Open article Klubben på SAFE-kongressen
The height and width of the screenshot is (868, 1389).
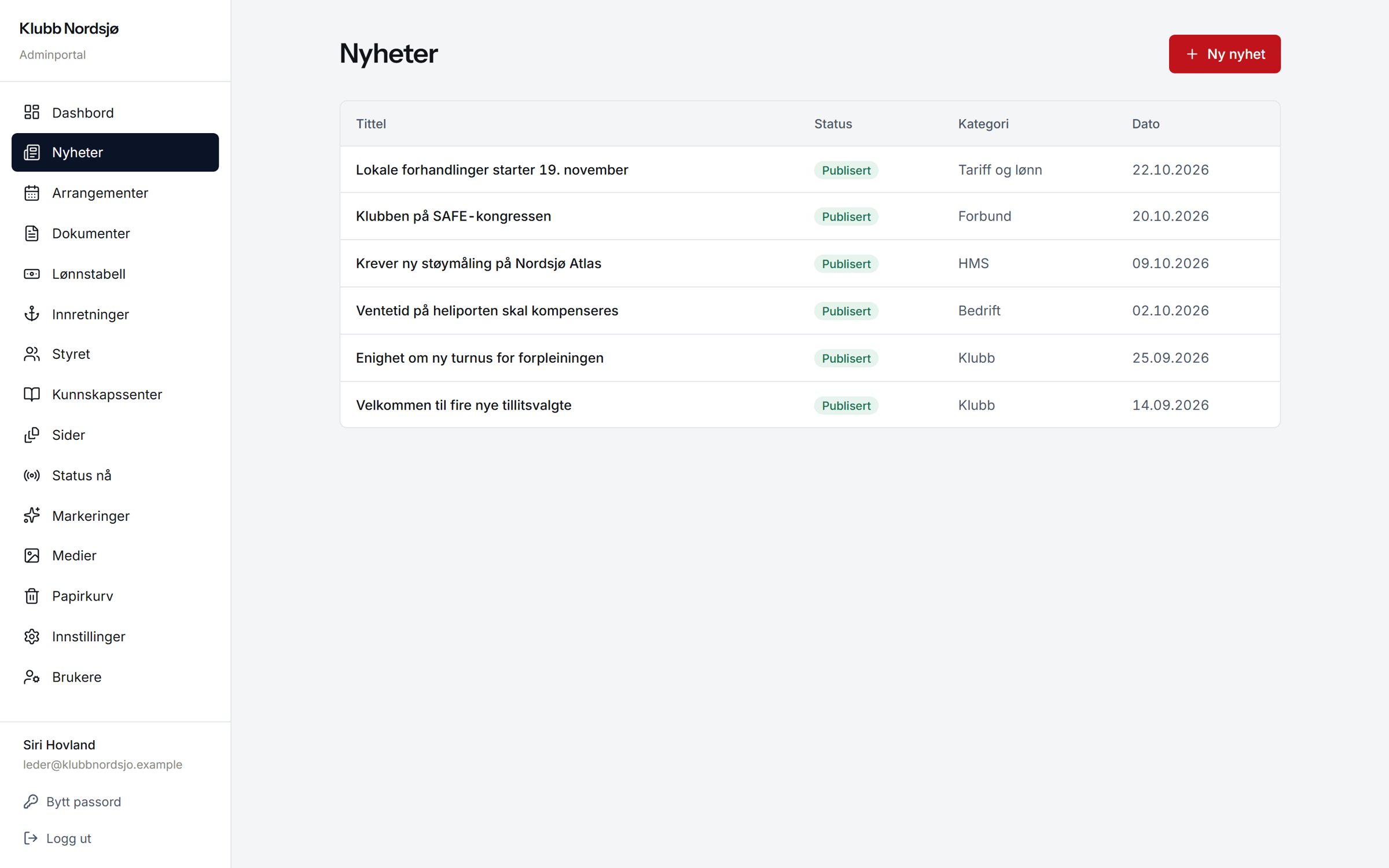pyautogui.click(x=453, y=216)
